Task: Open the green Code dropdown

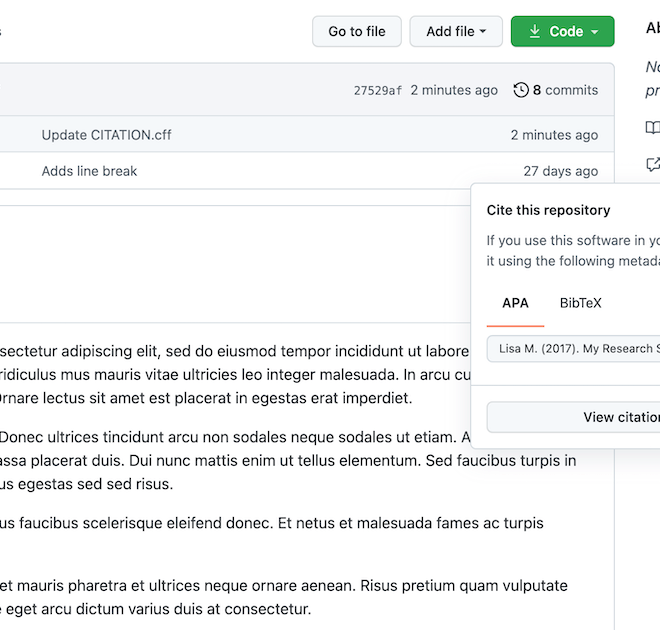Action: coord(562,32)
